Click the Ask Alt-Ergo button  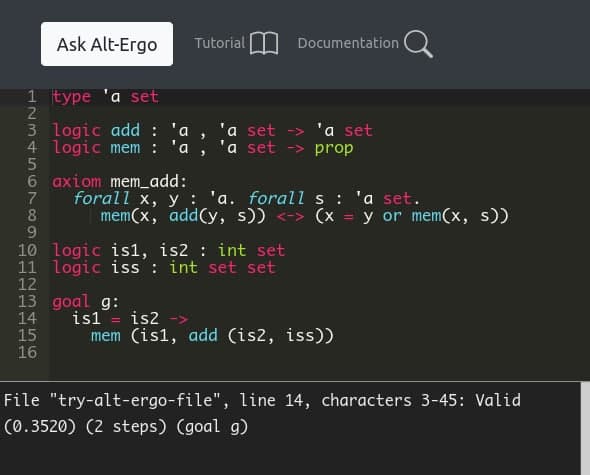tap(107, 44)
